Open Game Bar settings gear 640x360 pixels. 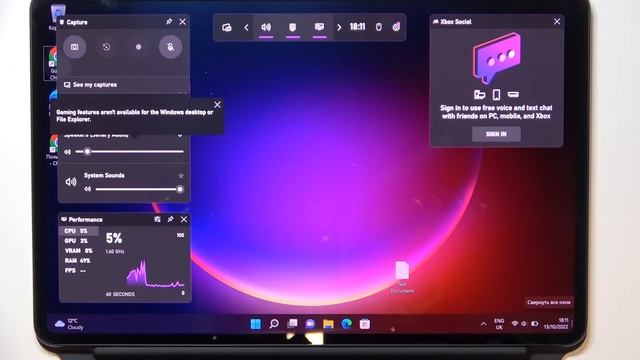396,27
